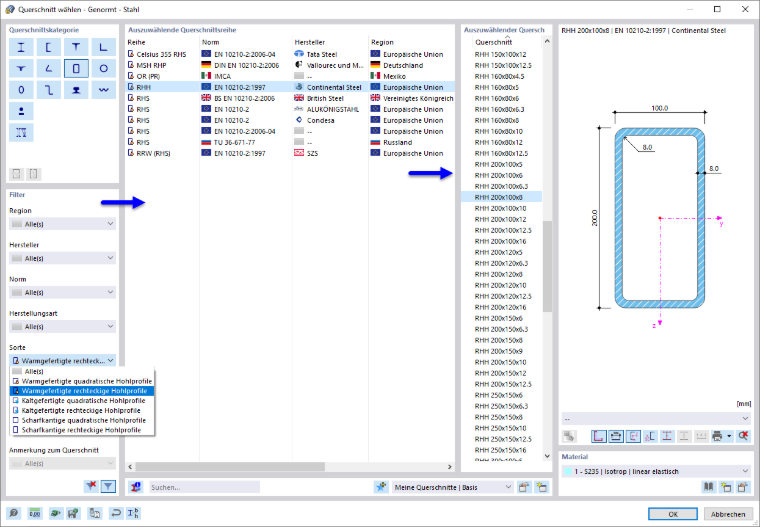Select the built-up double I-section category
Viewport: 760px width, 527px height.
pyautogui.click(x=21, y=132)
